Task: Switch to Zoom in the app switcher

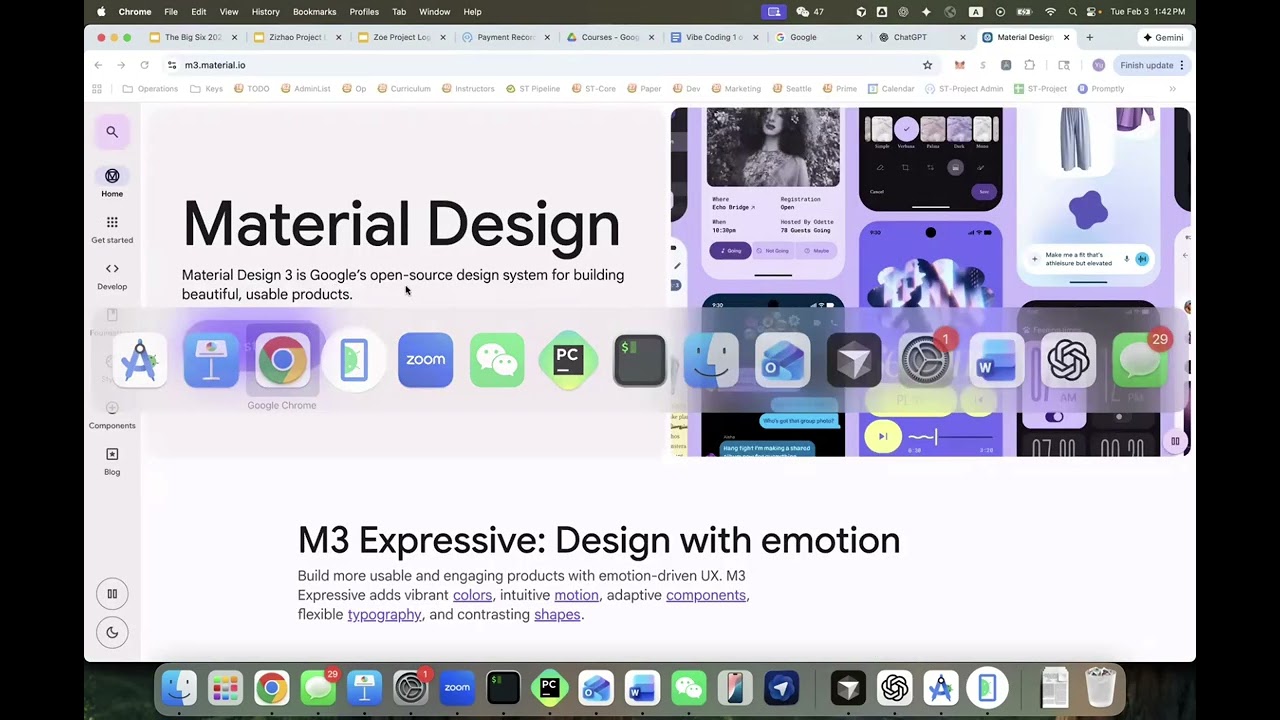Action: tap(425, 360)
